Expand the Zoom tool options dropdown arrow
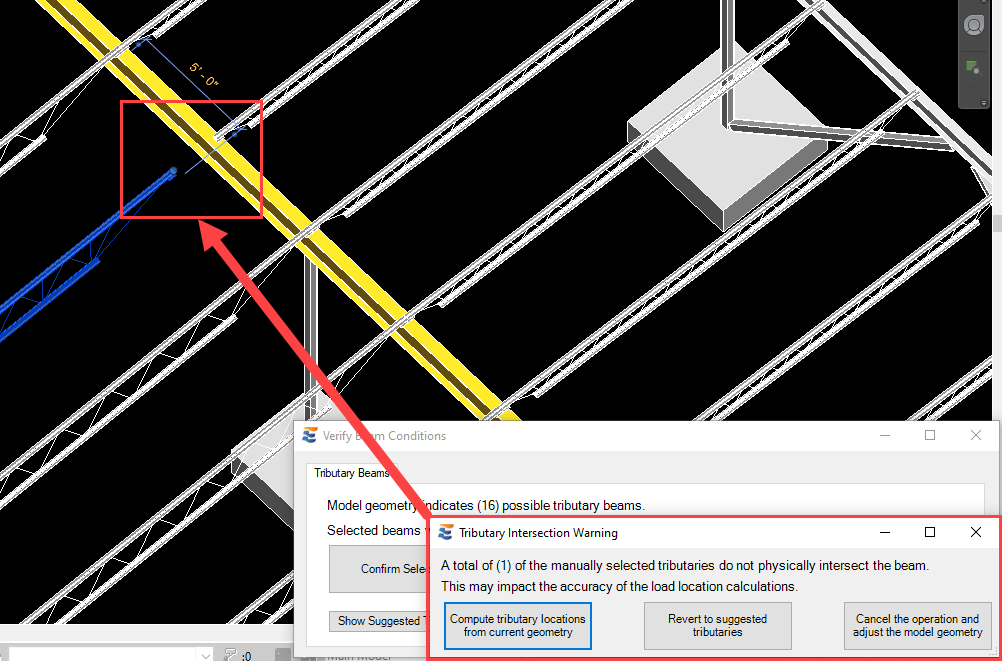The height and width of the screenshot is (661, 1002). 972,86
